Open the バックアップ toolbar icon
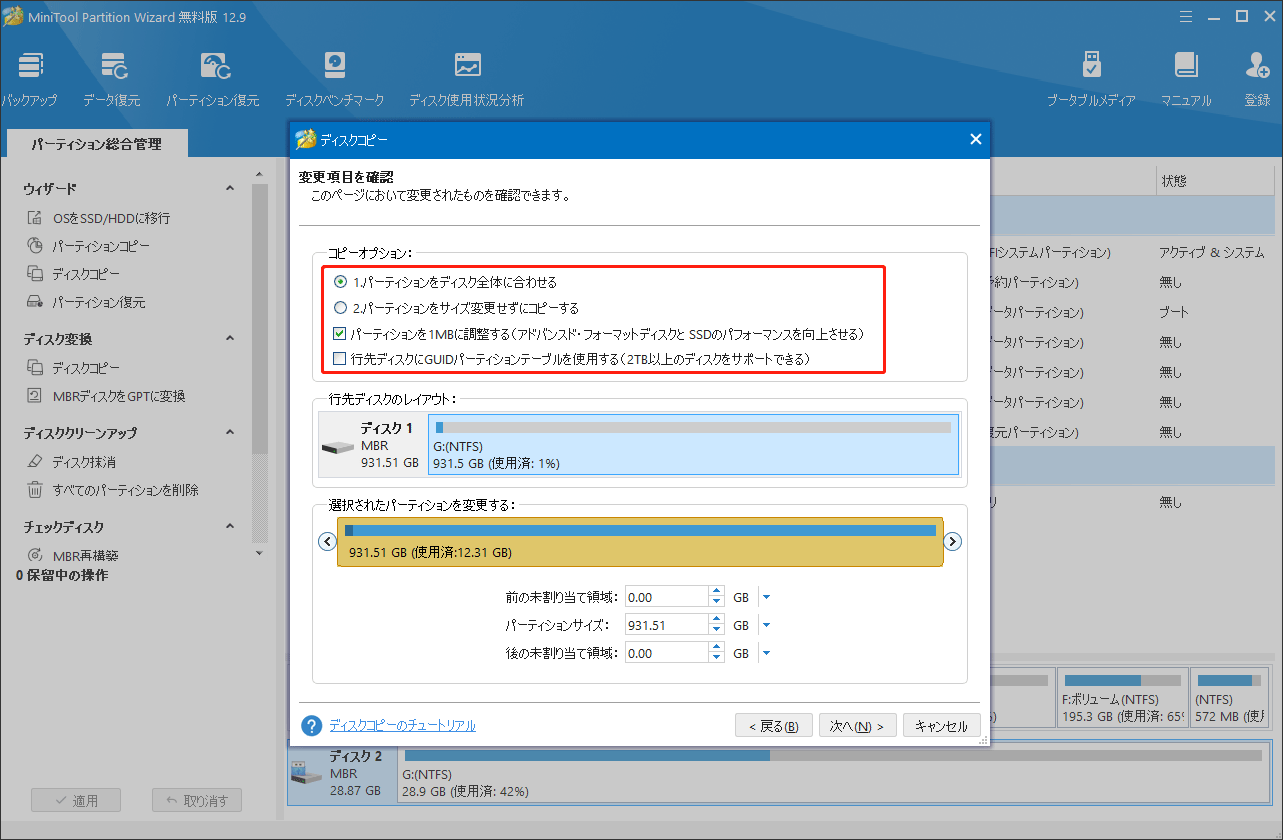Screen dimensions: 1283x840 tap(29, 79)
